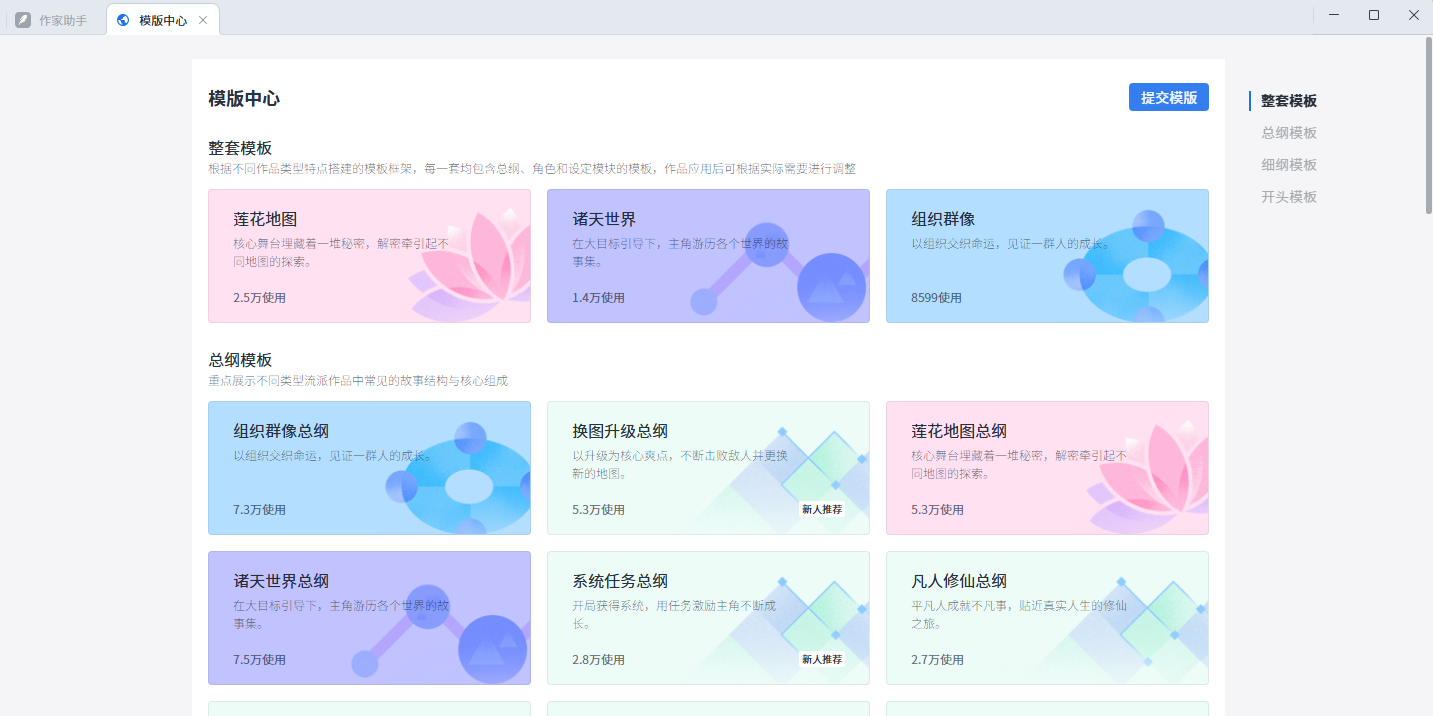Click the 作家助手 feather app icon
Image resolution: width=1433 pixels, height=716 pixels.
click(22, 18)
